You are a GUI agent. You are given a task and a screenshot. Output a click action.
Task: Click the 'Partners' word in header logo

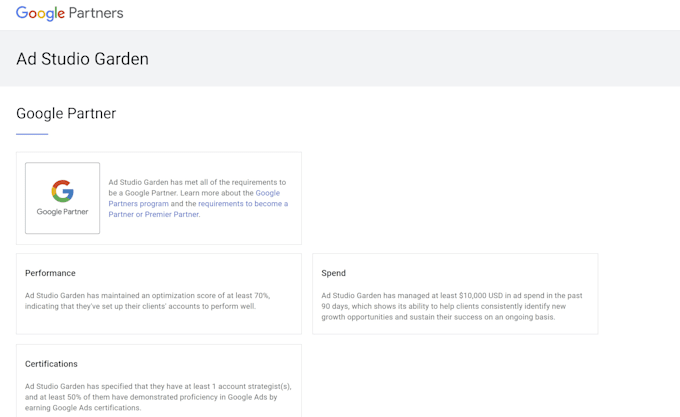[x=96, y=13]
